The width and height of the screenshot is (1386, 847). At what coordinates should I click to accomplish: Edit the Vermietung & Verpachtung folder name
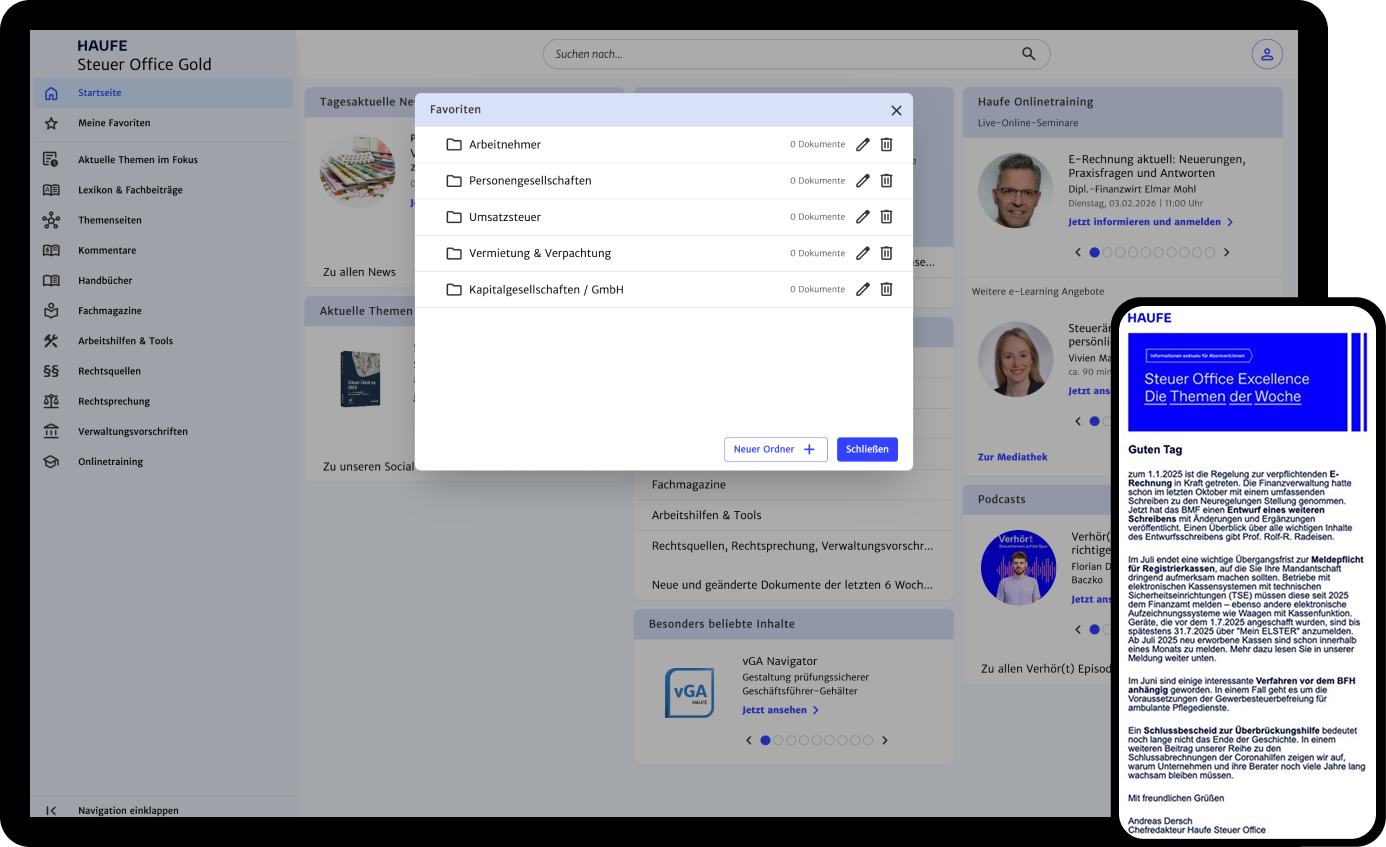[863, 253]
